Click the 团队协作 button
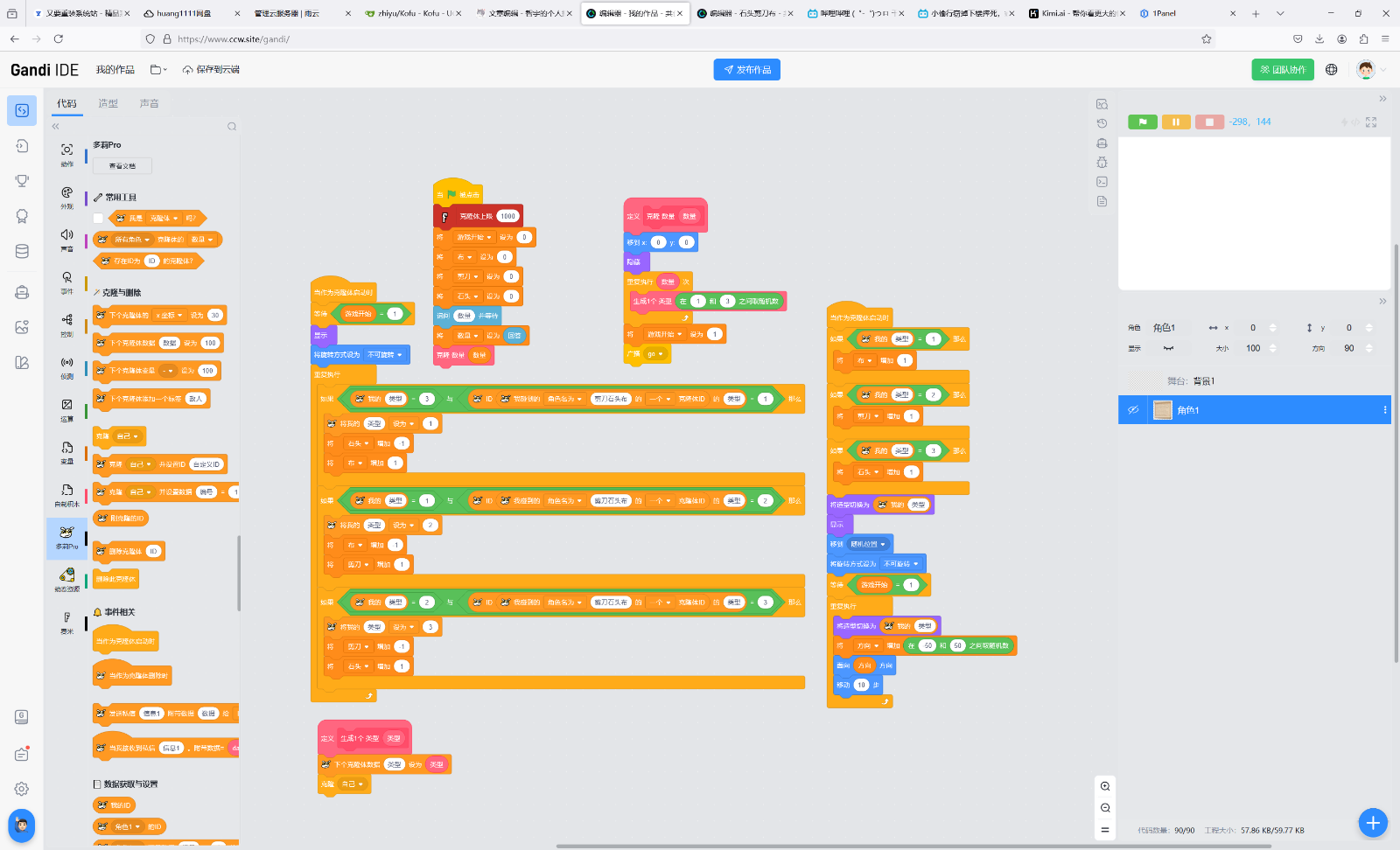 click(1282, 70)
